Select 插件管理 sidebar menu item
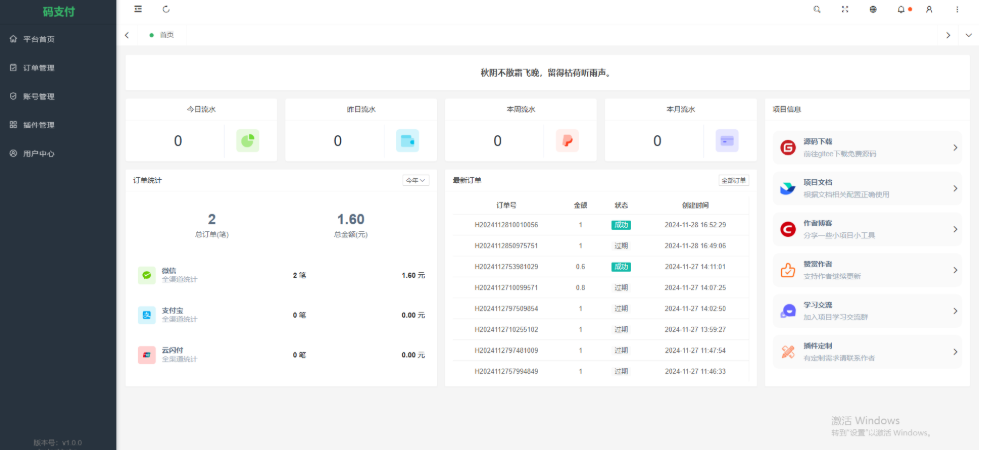The image size is (990, 450). point(38,125)
